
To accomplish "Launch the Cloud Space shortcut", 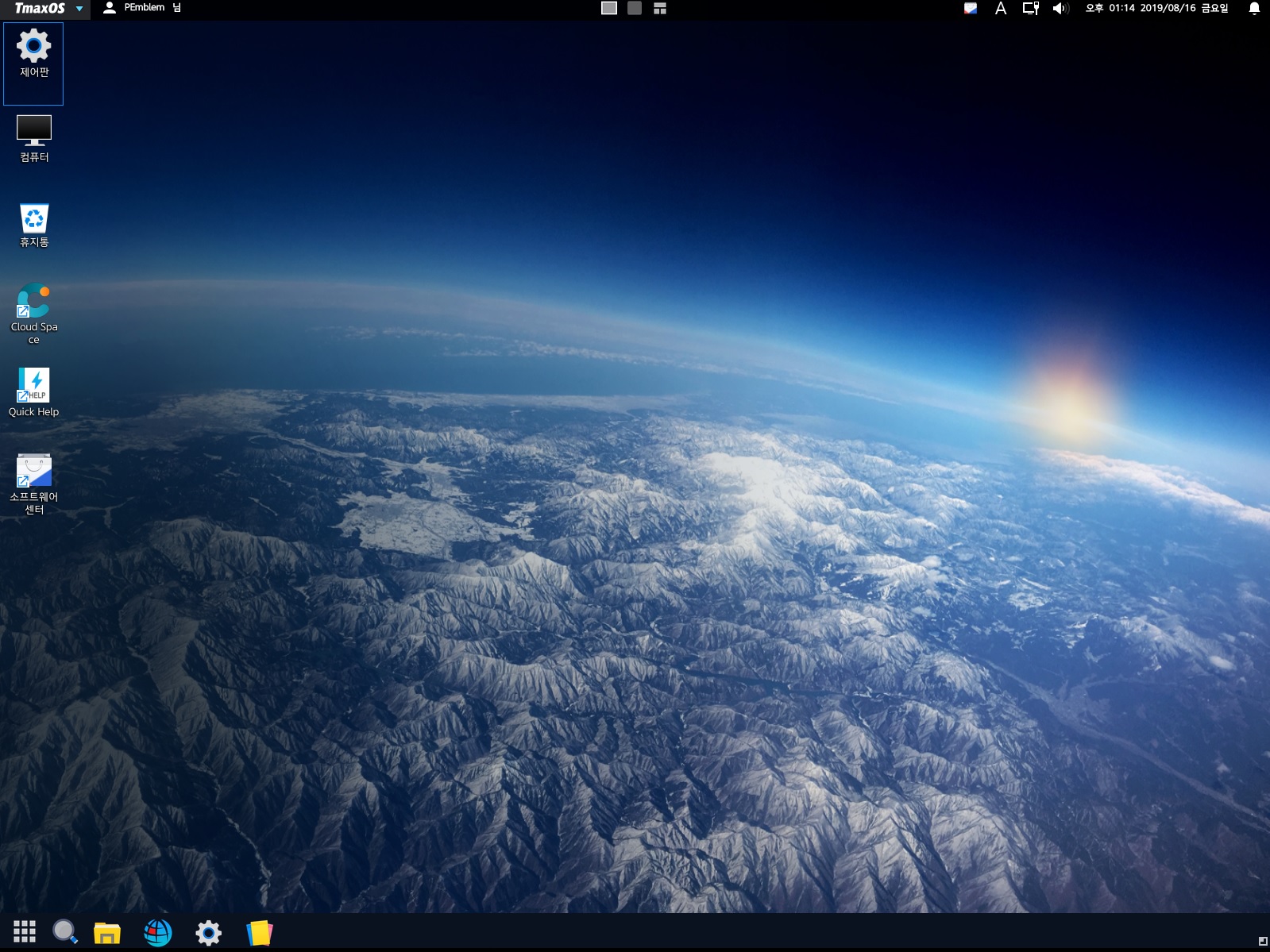I will [x=33, y=302].
